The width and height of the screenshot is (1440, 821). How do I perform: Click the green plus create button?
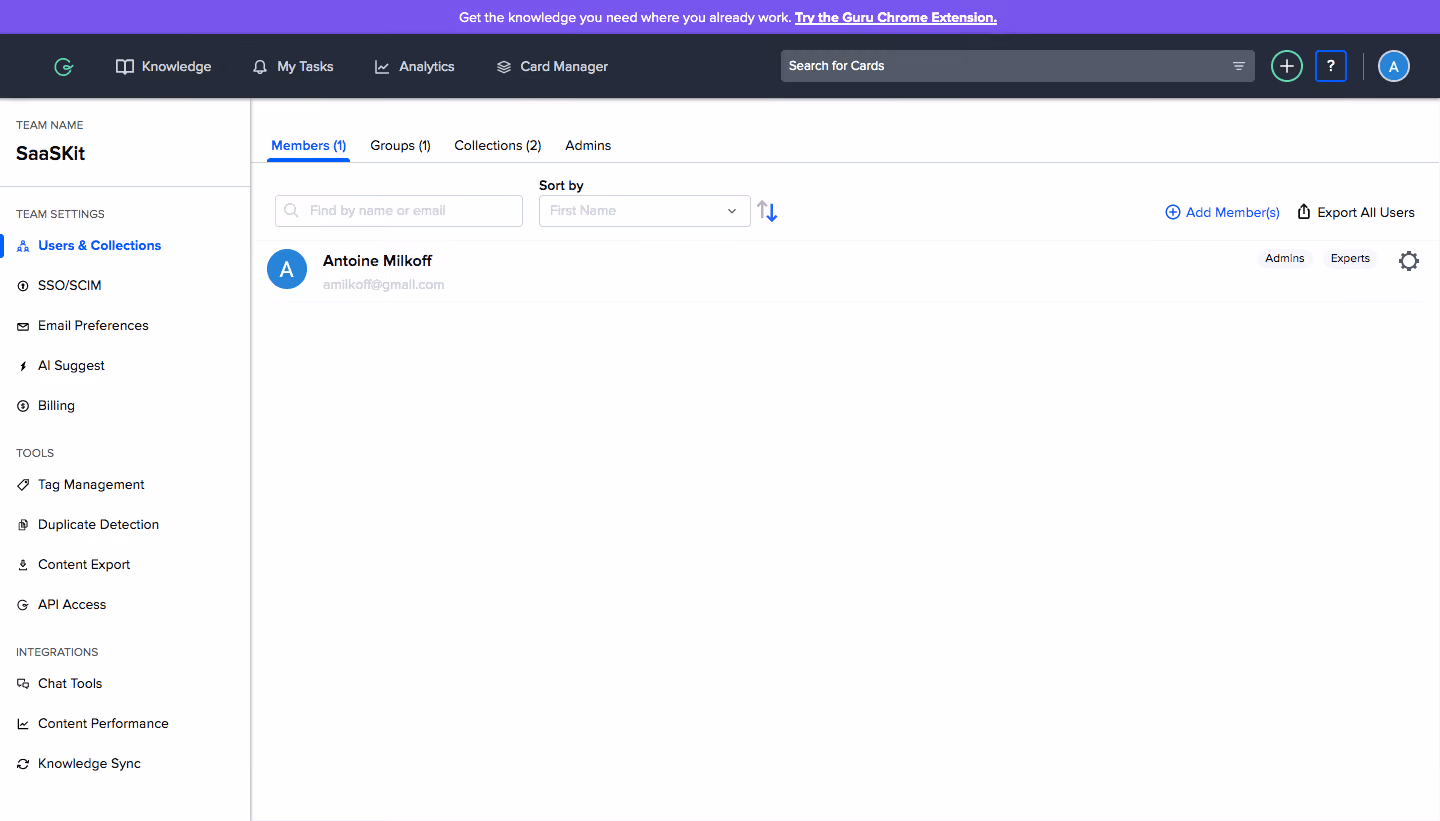1287,66
